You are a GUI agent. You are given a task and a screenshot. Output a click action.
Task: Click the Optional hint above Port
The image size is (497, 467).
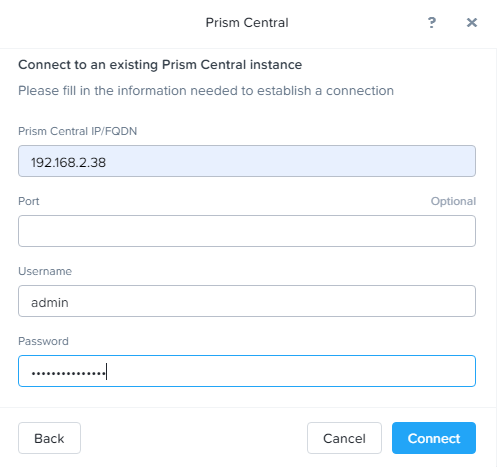453,201
